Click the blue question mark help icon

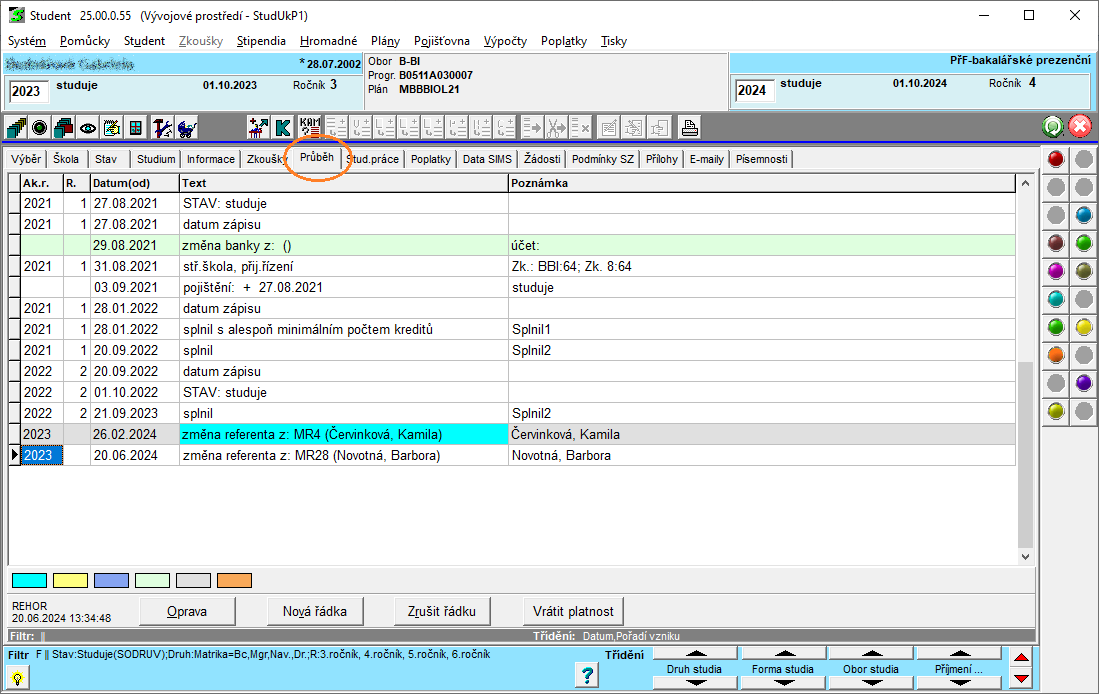[588, 675]
